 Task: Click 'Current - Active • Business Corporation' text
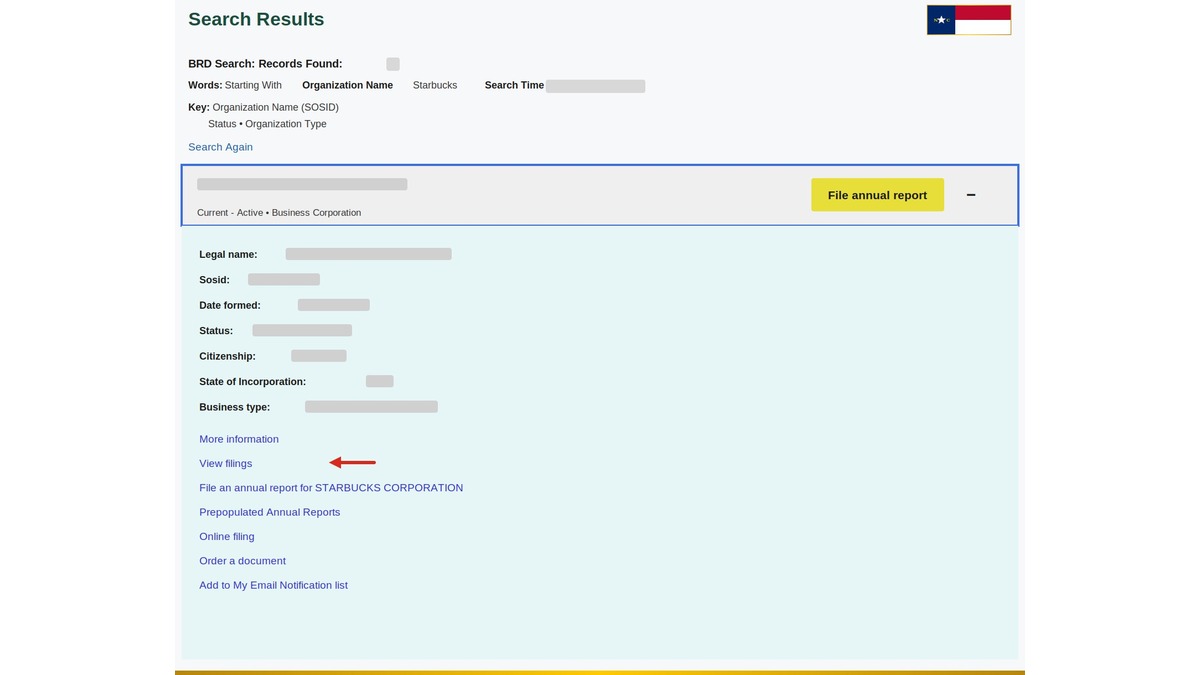point(279,213)
